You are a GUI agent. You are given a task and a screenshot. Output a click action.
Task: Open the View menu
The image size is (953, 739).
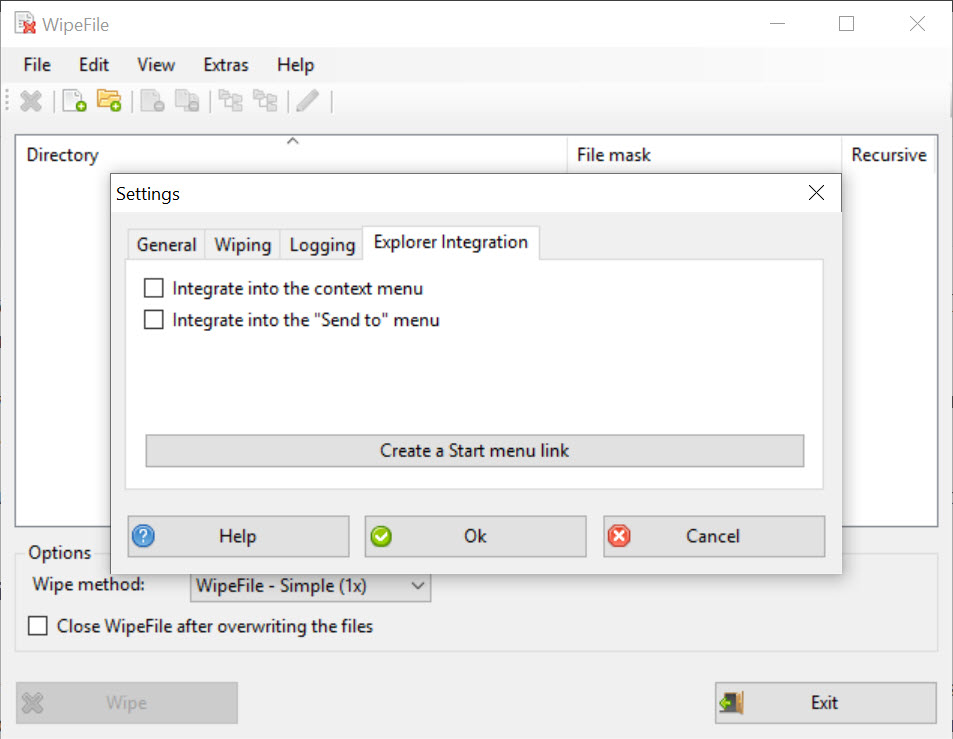[x=156, y=65]
